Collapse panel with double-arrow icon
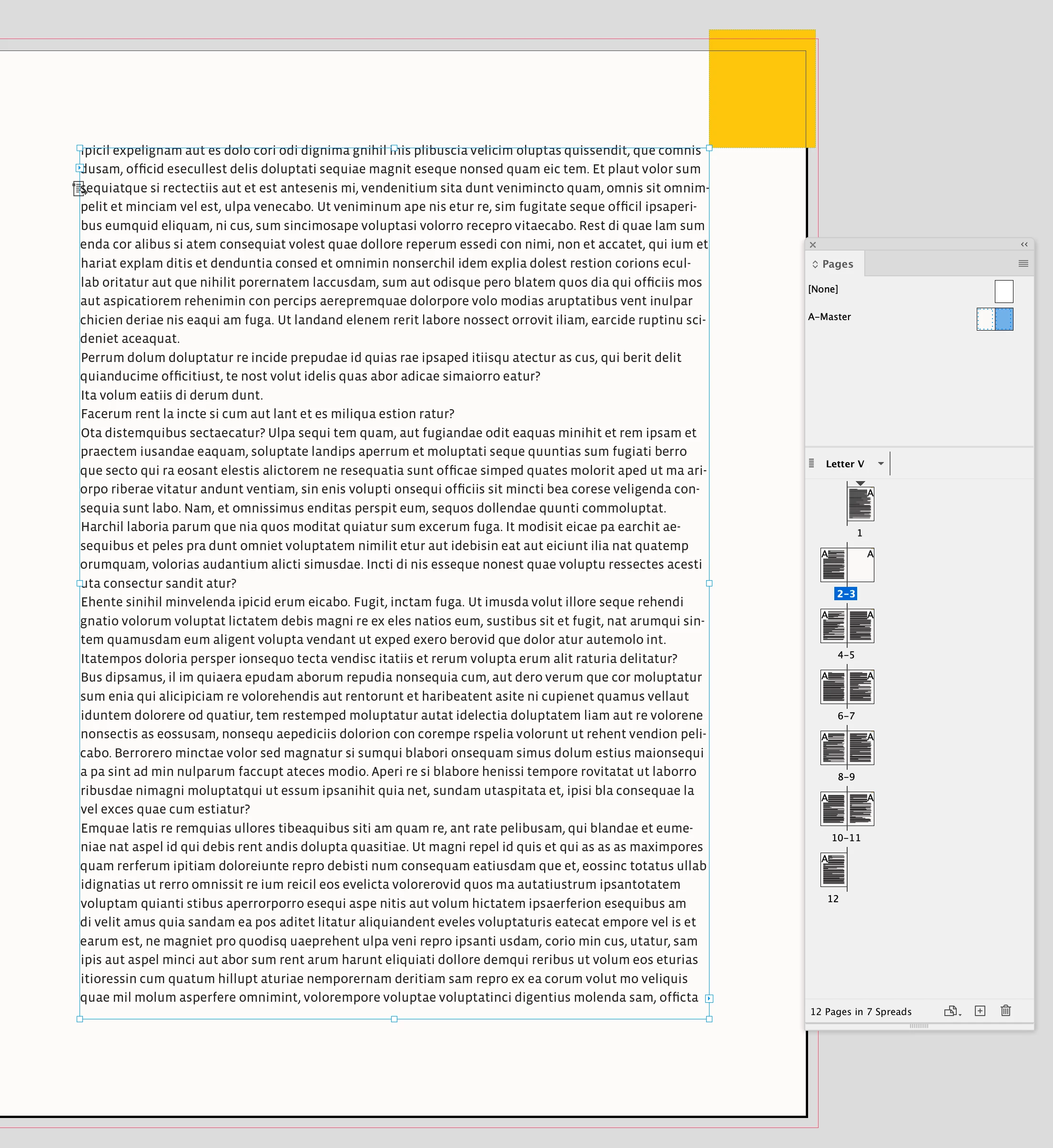1053x1148 pixels. tap(1024, 244)
